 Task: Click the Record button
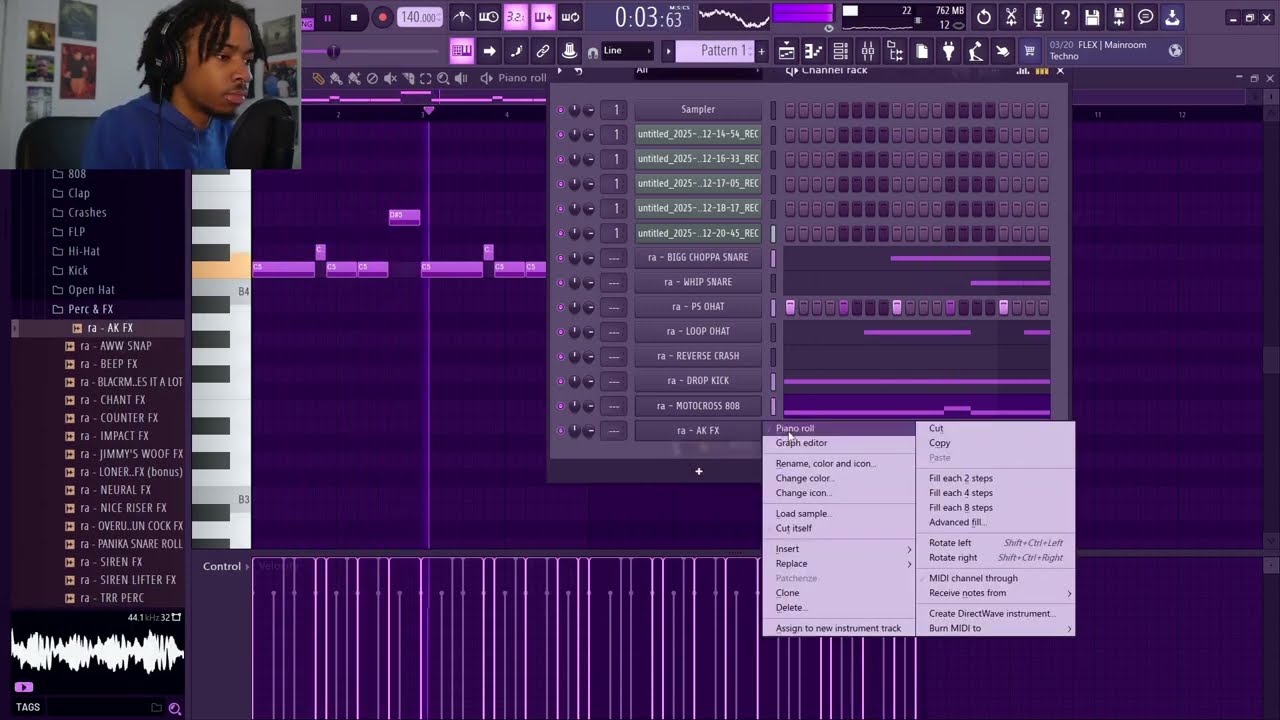[382, 17]
